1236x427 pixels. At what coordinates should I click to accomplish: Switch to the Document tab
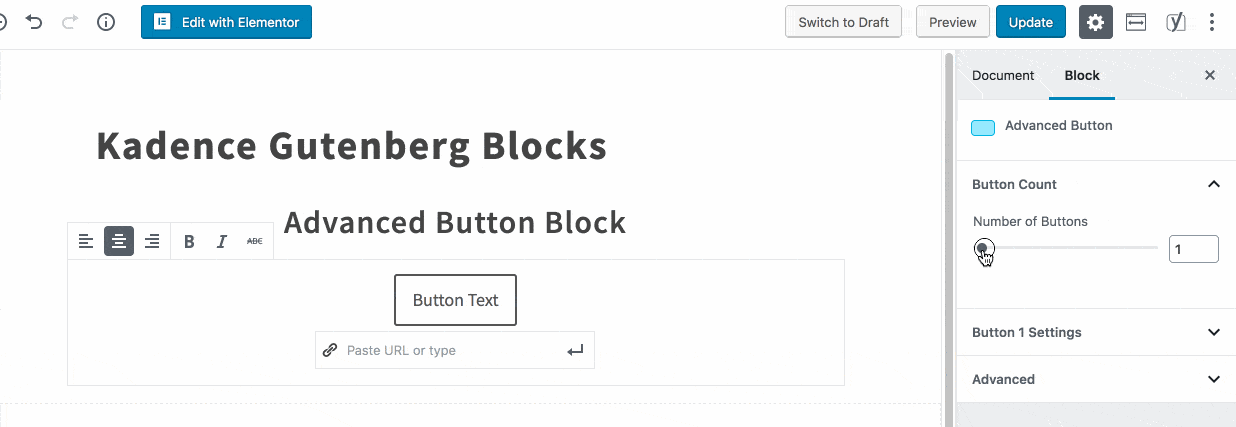pos(1003,75)
